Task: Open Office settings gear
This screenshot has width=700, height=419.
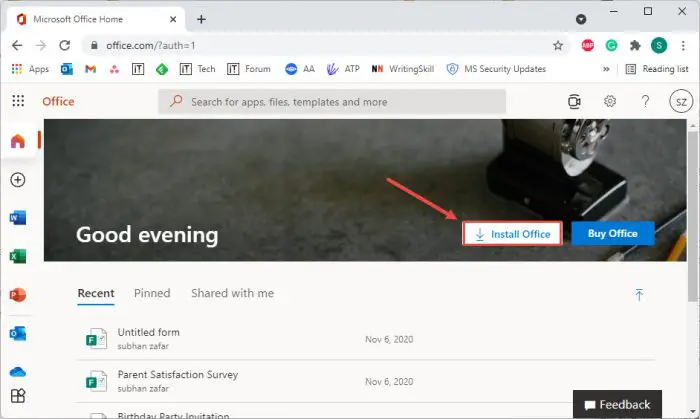Action: point(610,101)
